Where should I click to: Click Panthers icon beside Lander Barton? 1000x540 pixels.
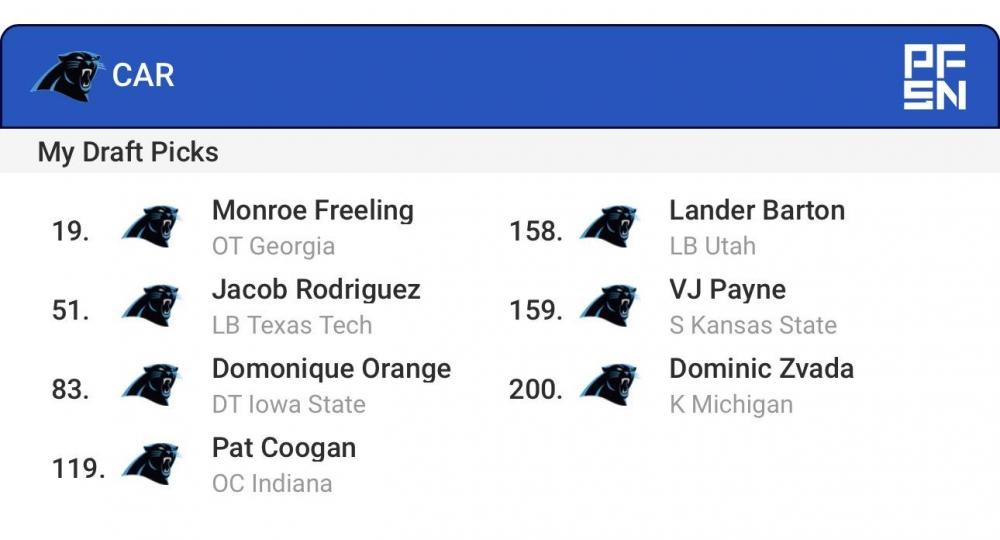click(x=609, y=227)
